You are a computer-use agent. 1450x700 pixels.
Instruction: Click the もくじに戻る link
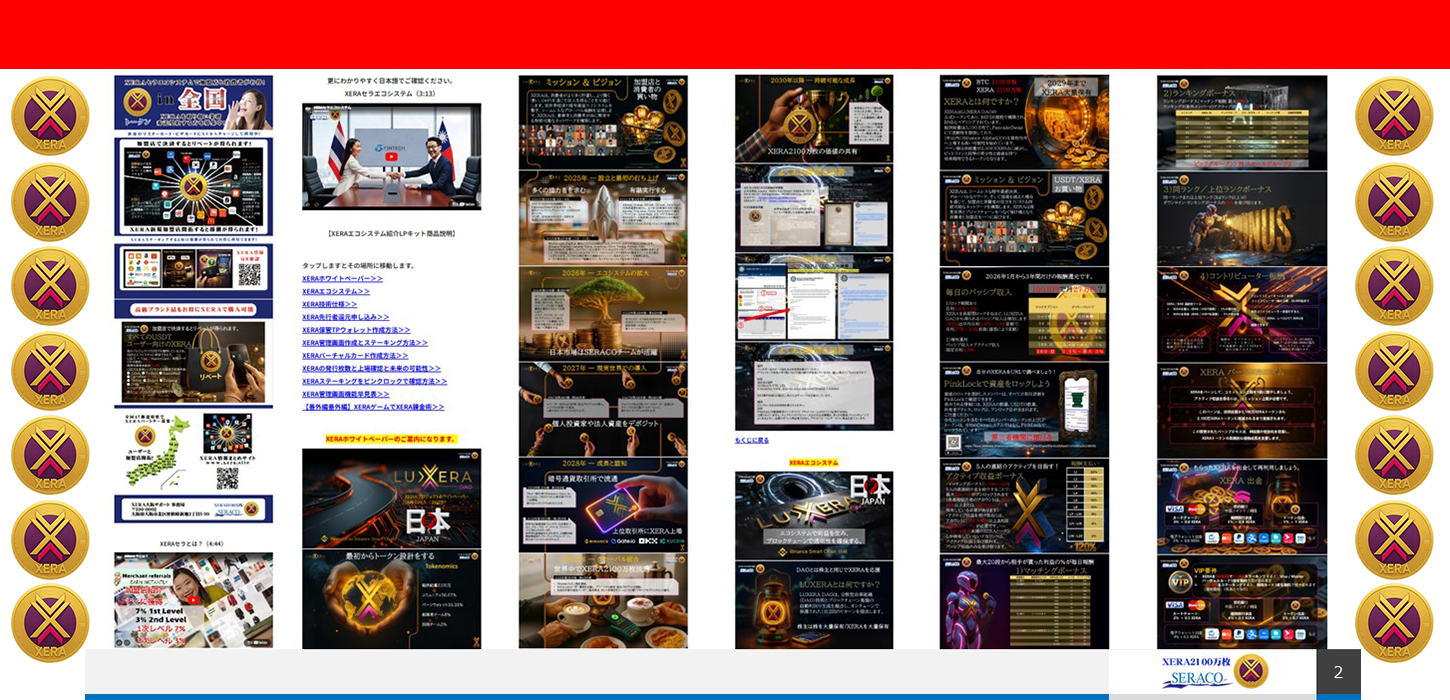[752, 440]
